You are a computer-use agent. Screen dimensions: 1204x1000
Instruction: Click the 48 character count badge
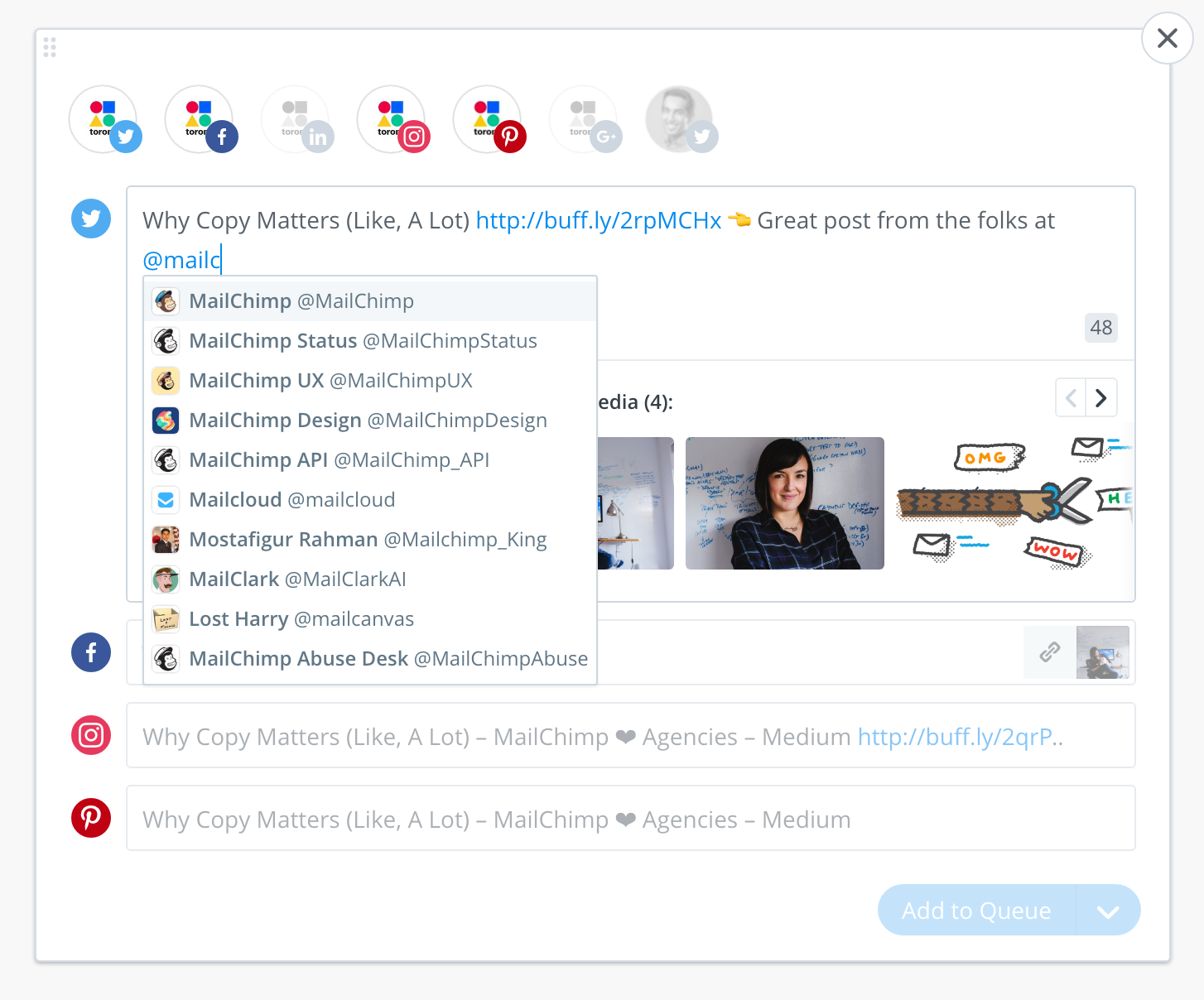(x=1101, y=328)
